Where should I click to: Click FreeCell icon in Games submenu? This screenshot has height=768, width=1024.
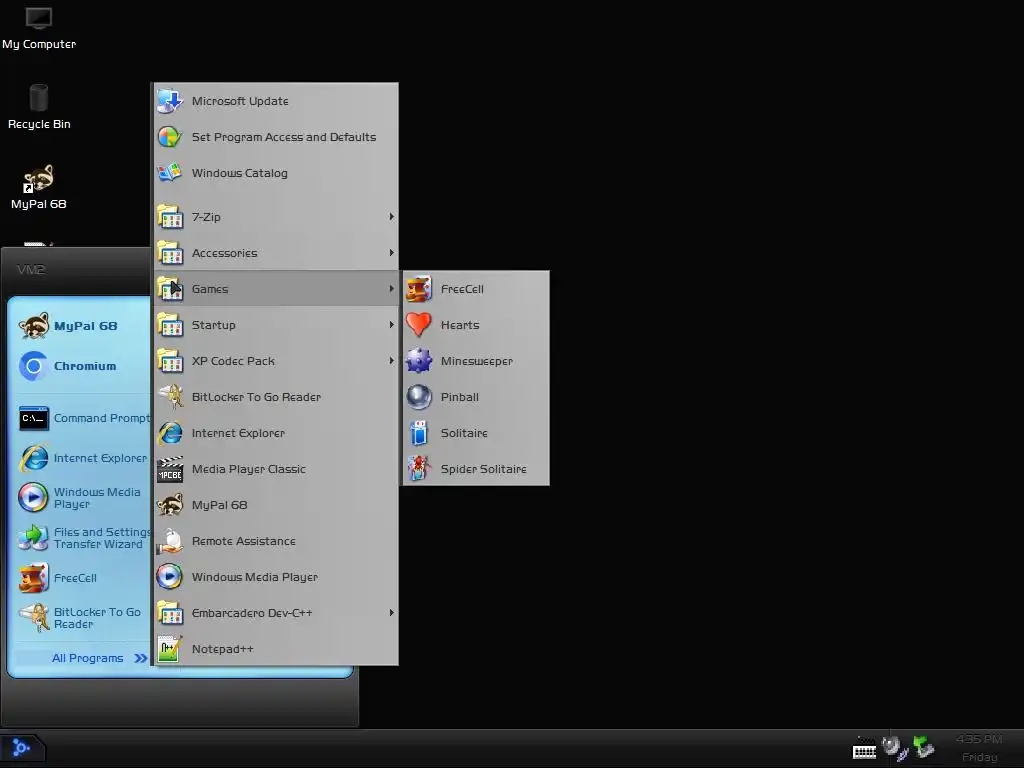[419, 289]
